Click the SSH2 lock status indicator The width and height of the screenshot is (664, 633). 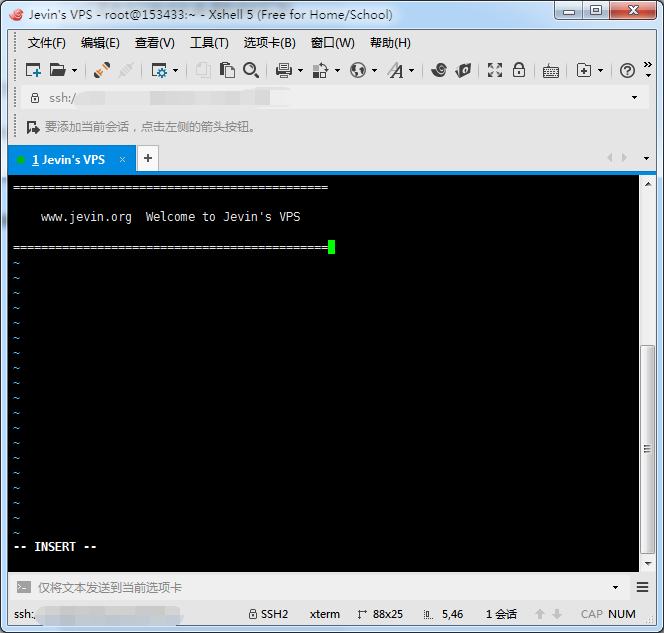tap(268, 614)
